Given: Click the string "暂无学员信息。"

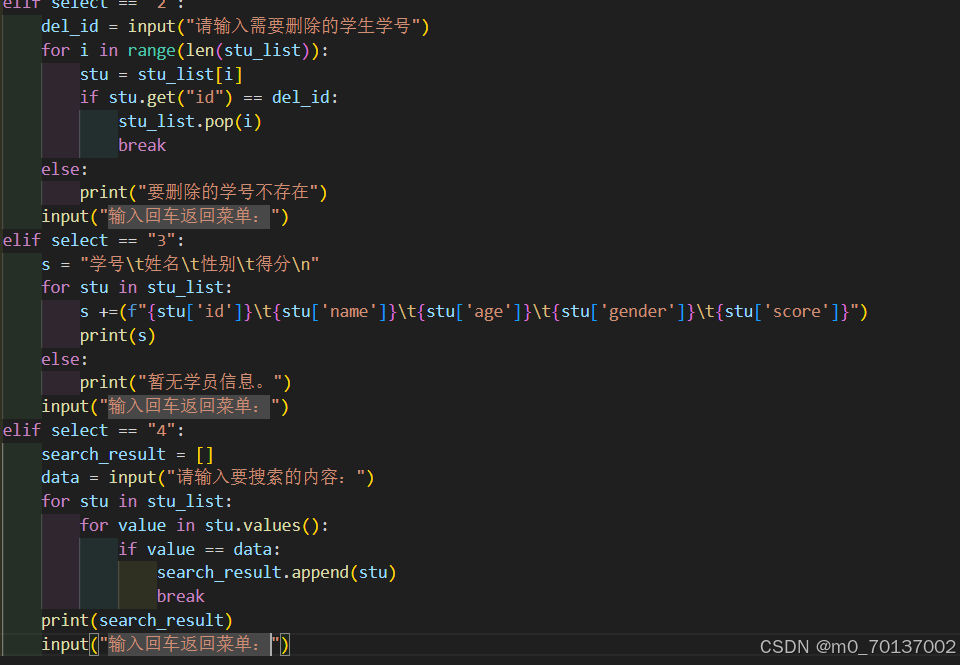Looking at the screenshot, I should click(x=210, y=382).
